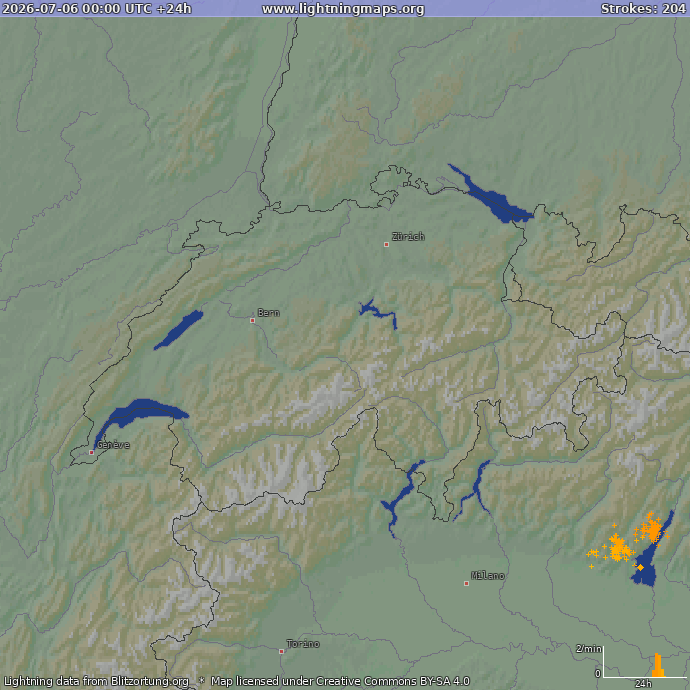Click the Bern city marker square

pyautogui.click(x=253, y=320)
